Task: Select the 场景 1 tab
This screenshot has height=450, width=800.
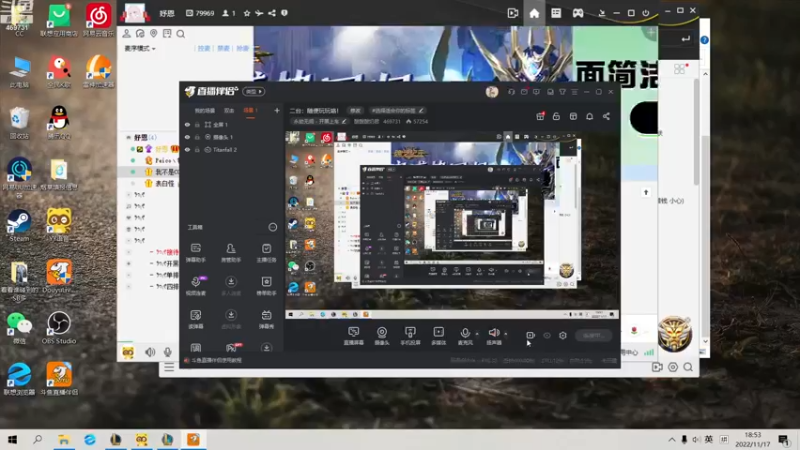Action: [x=250, y=111]
